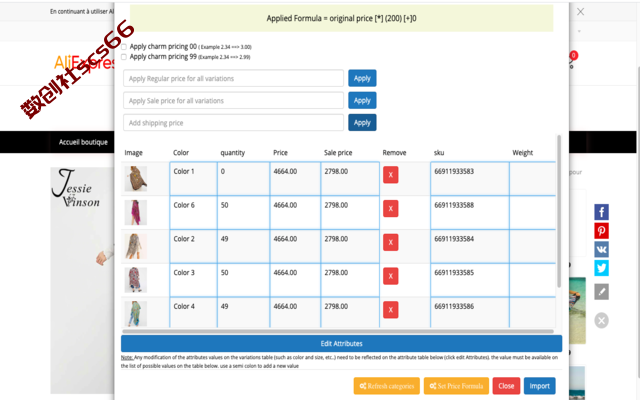Screen dimensions: 640x400
Task: Apply the regular price to all variations
Action: [x=362, y=78]
